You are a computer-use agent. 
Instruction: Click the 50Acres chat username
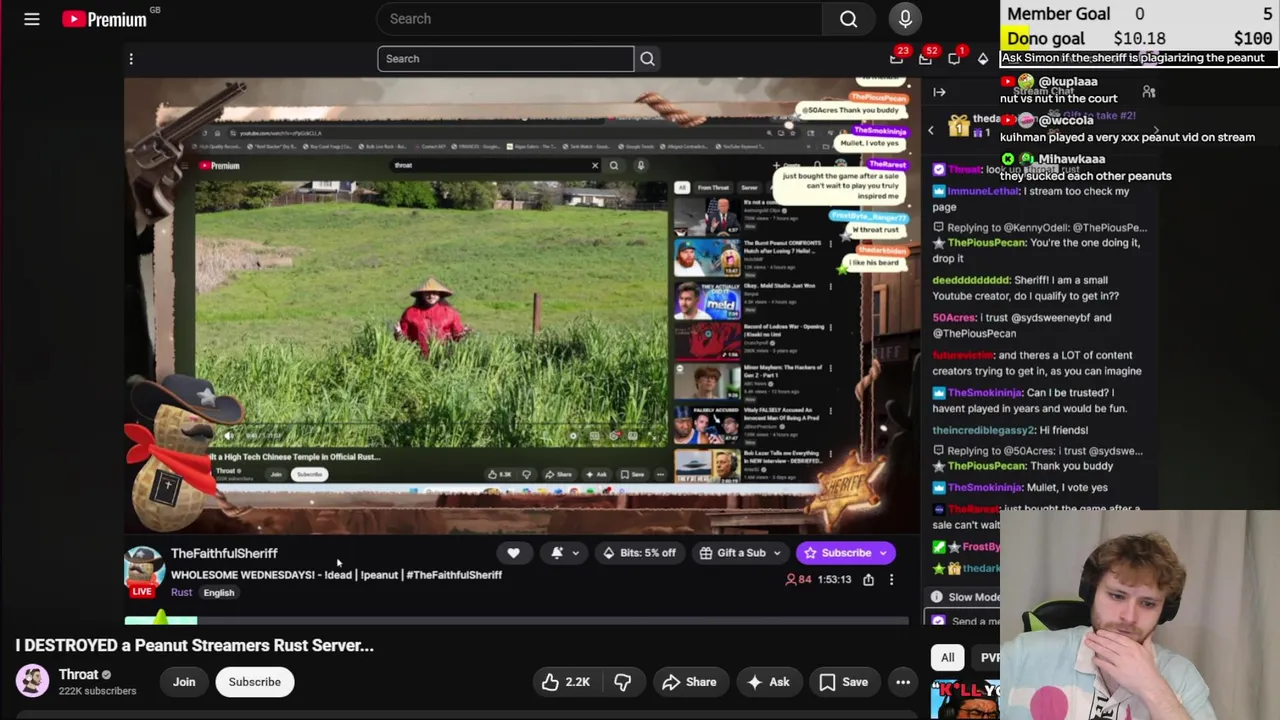[954, 317]
